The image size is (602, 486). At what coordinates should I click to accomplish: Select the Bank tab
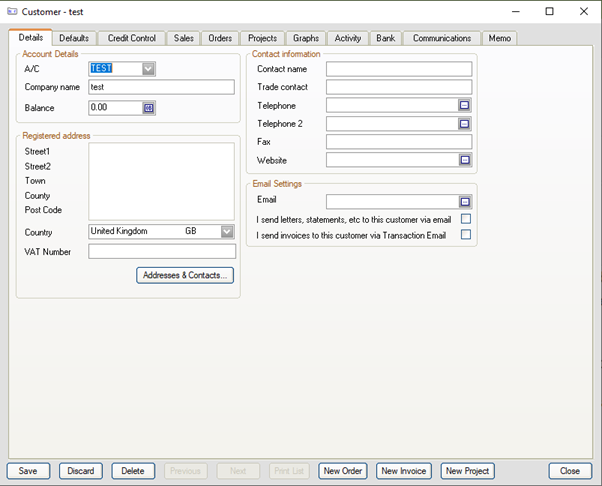[x=385, y=38]
